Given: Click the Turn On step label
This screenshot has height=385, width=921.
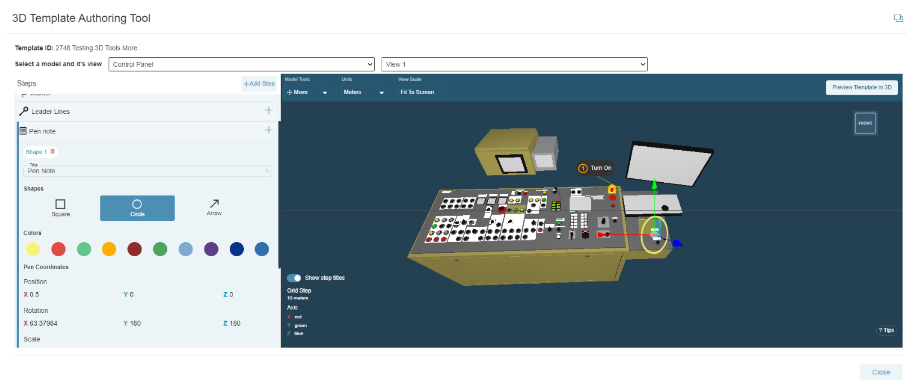Looking at the screenshot, I should click(595, 168).
